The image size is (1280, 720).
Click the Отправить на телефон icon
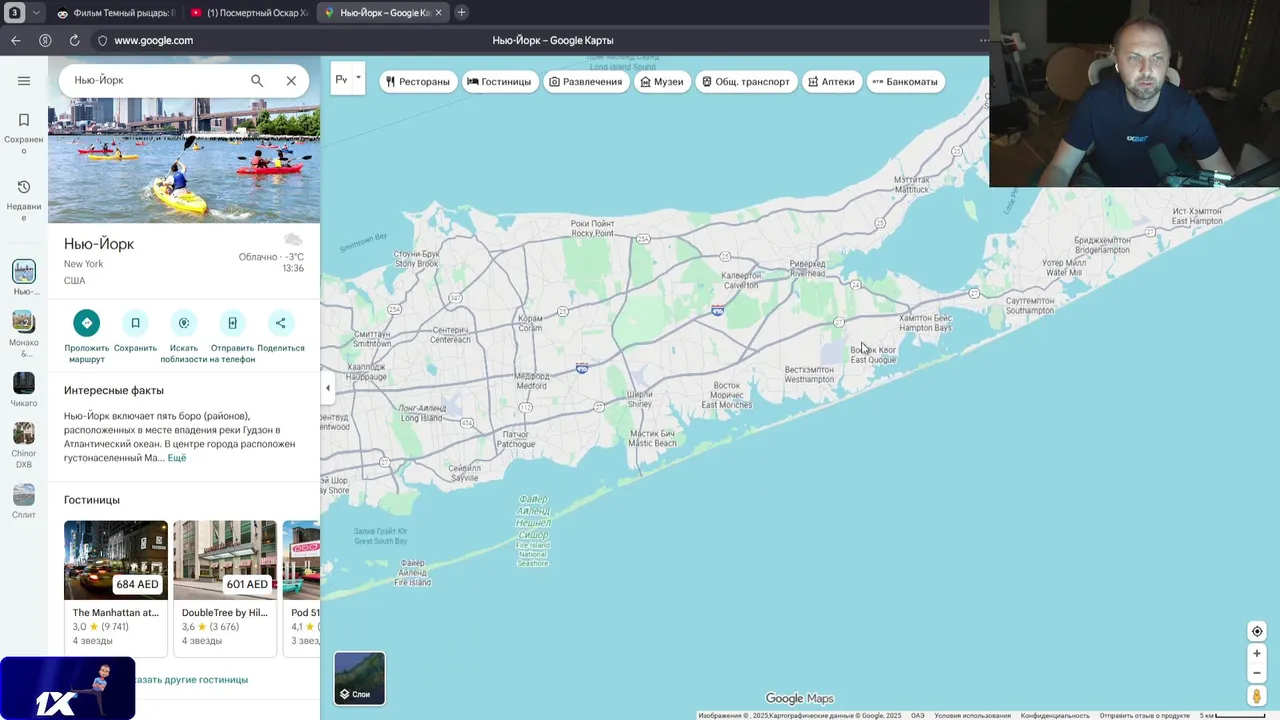pos(232,323)
